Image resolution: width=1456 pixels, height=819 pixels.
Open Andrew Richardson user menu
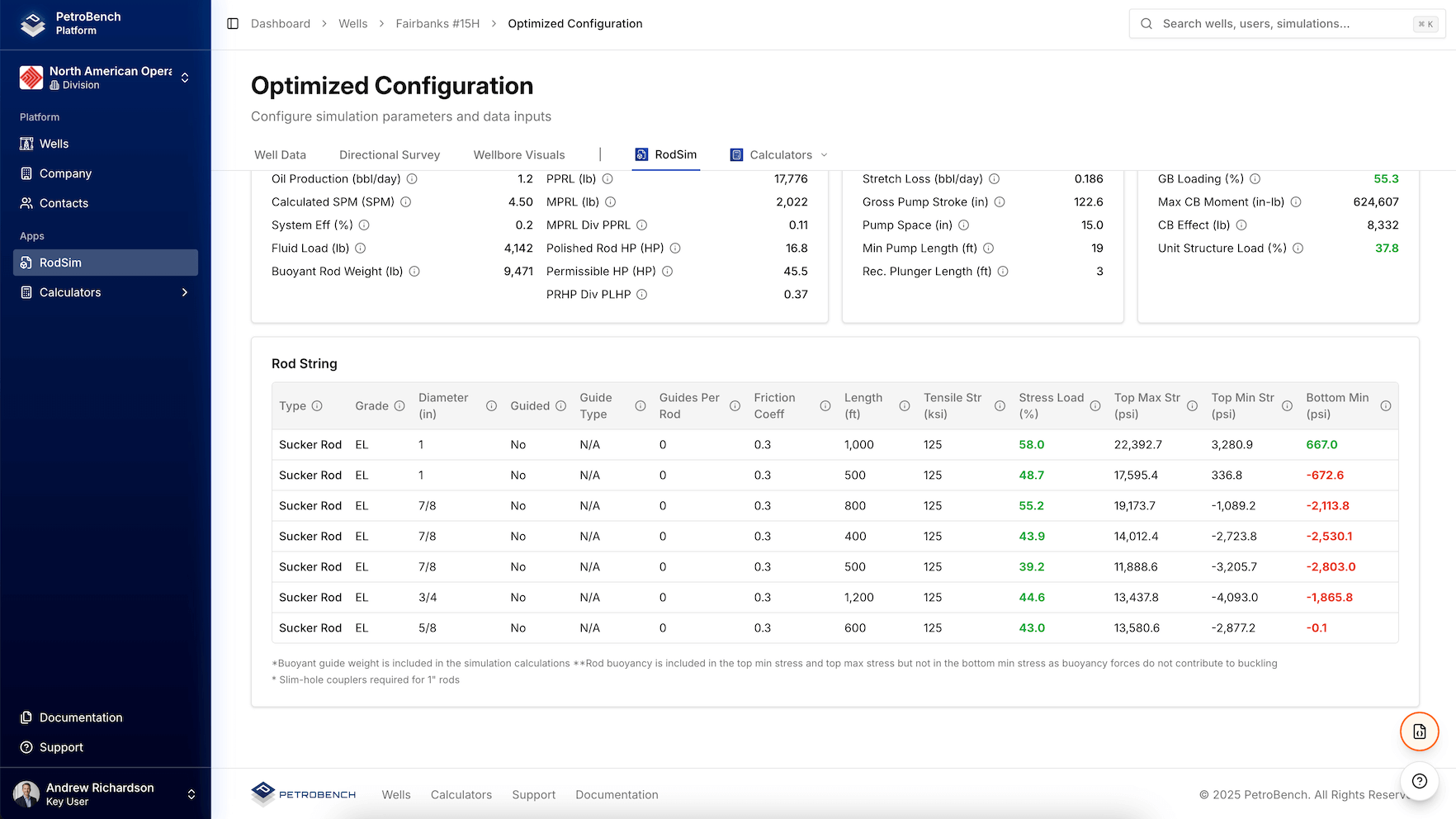point(105,794)
